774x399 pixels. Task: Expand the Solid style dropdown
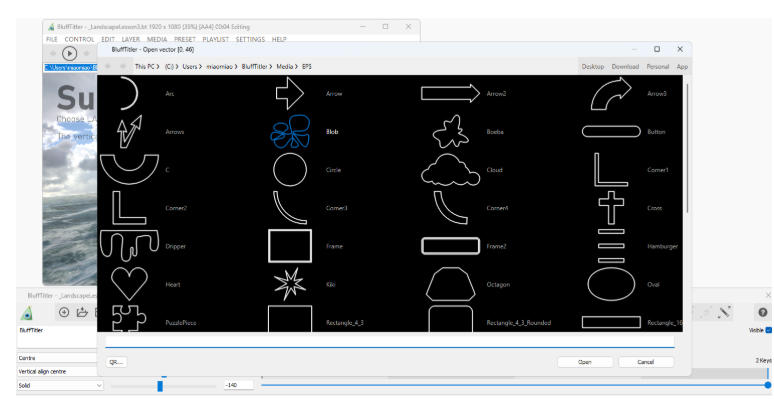click(60, 385)
